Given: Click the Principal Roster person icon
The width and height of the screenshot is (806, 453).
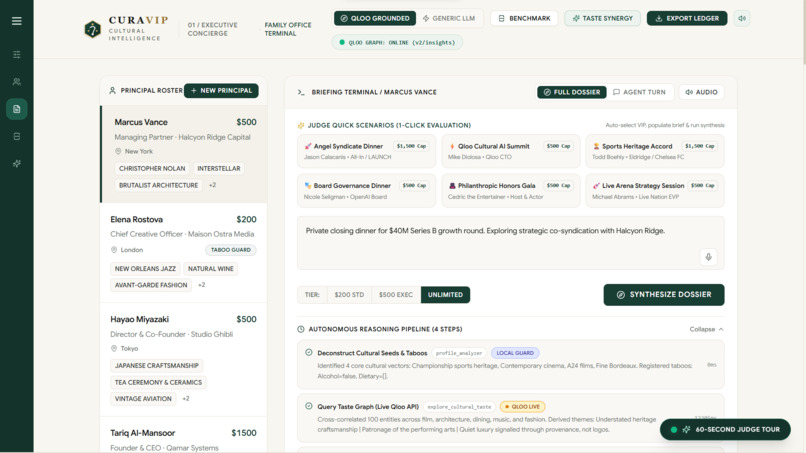Looking at the screenshot, I should click(x=112, y=90).
